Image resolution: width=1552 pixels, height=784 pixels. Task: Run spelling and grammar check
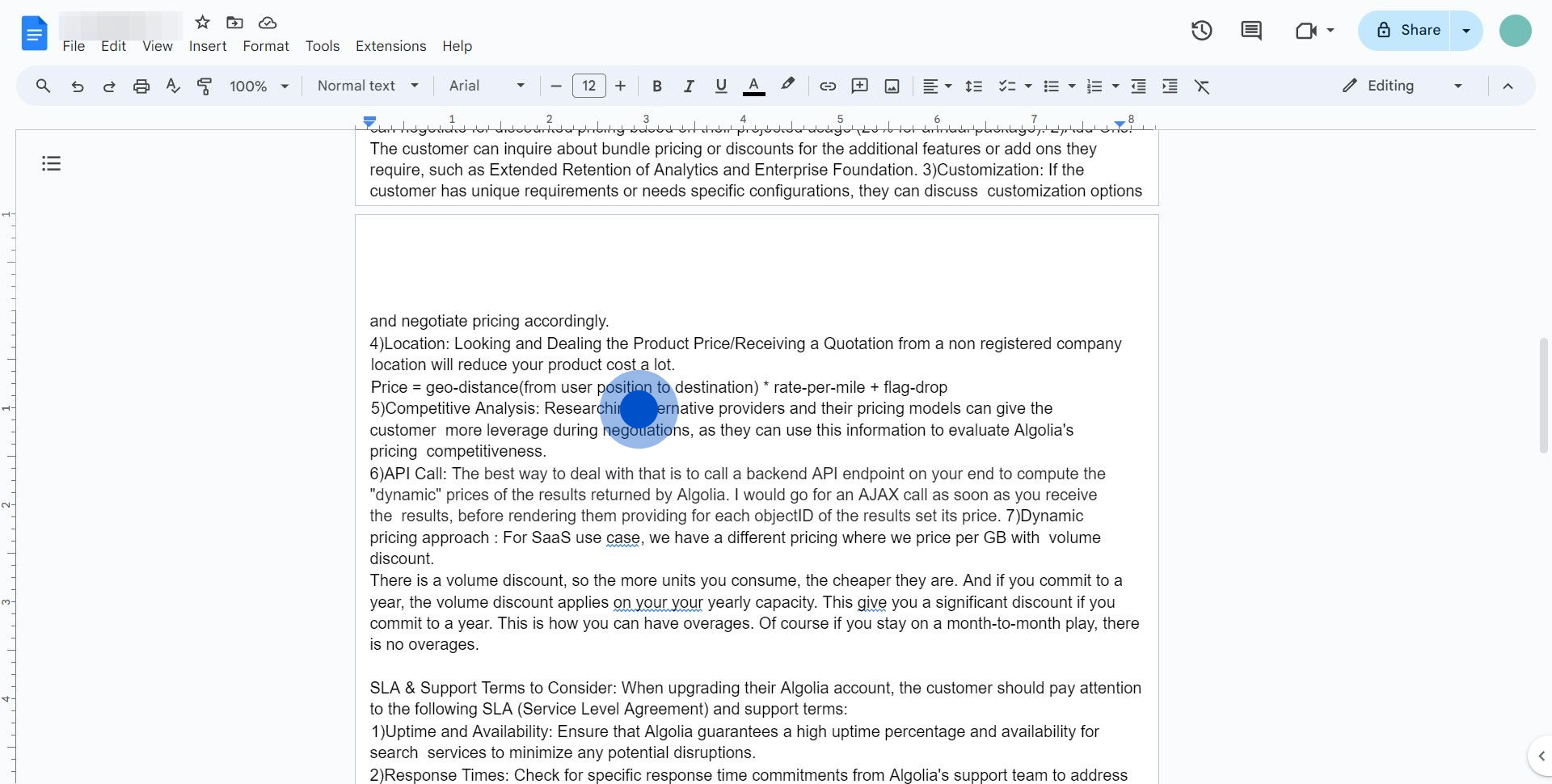[173, 86]
